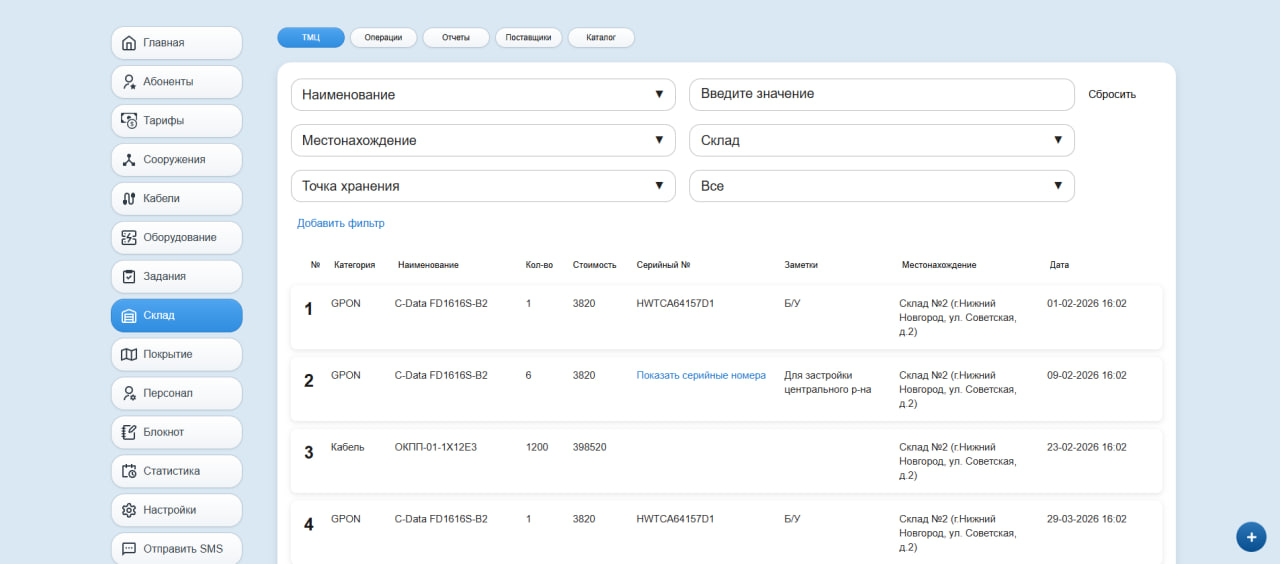Viewport: 1280px width, 564px height.
Task: Click the Блокнот notepad icon
Action: point(128,433)
